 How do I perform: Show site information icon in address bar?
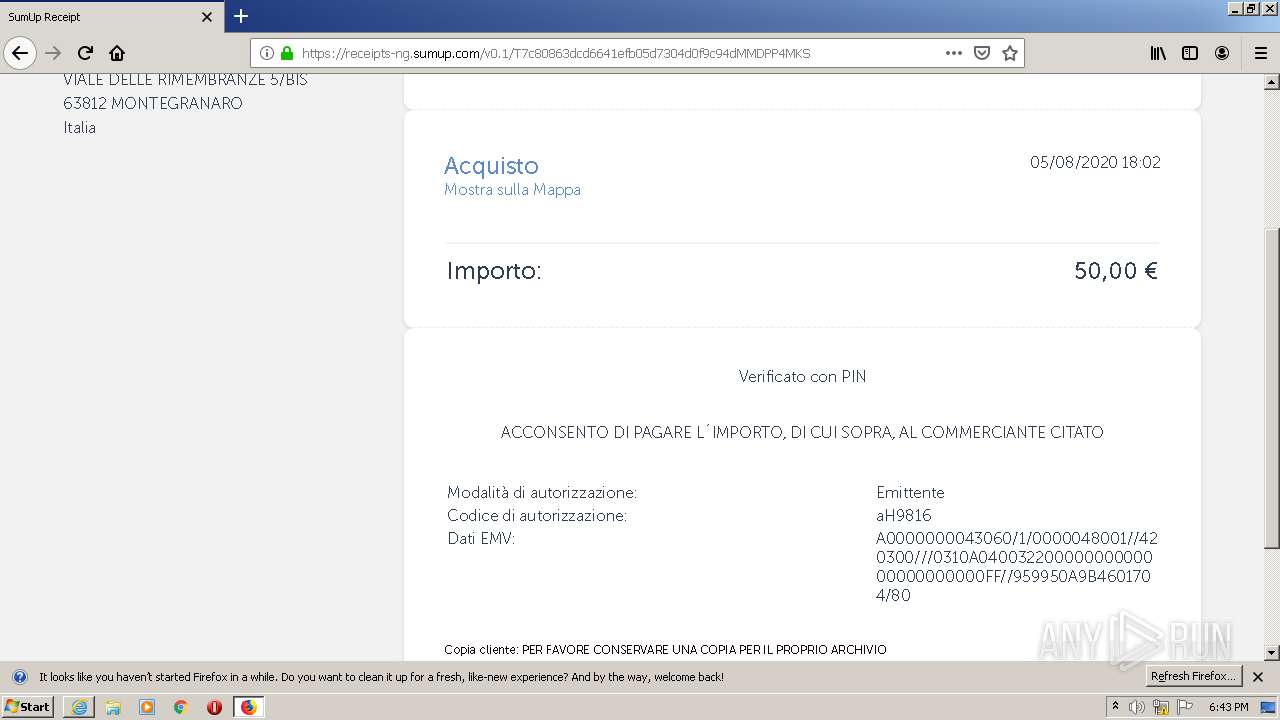pyautogui.click(x=267, y=53)
